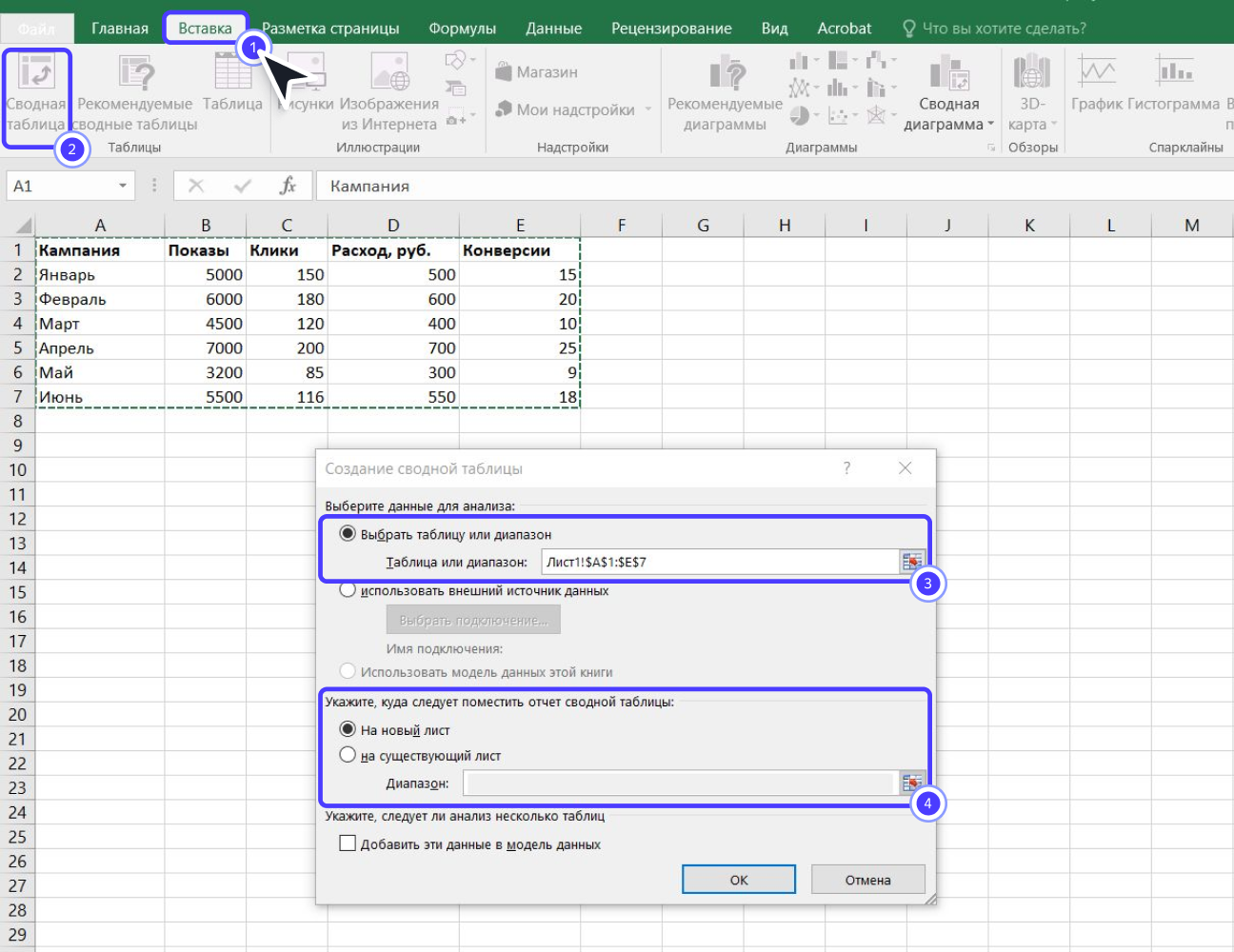Click the select-all corner of the sheet
Screen dimensions: 1234x952
tap(18, 226)
